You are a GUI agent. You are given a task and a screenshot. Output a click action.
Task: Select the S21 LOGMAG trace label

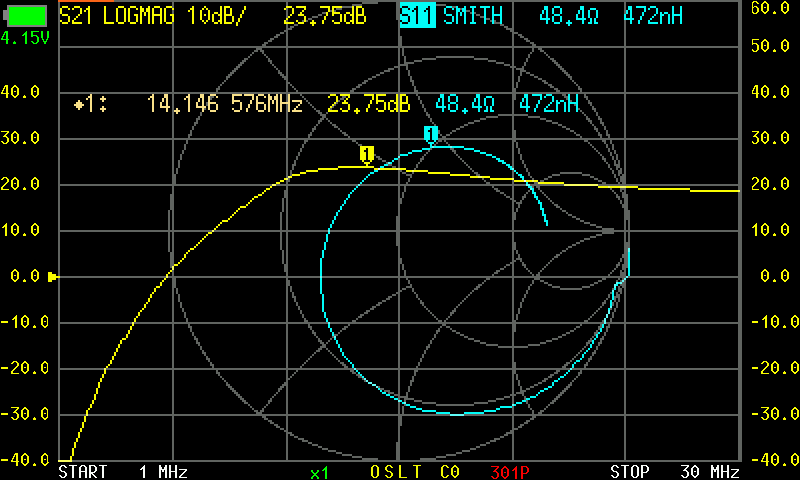[117, 16]
